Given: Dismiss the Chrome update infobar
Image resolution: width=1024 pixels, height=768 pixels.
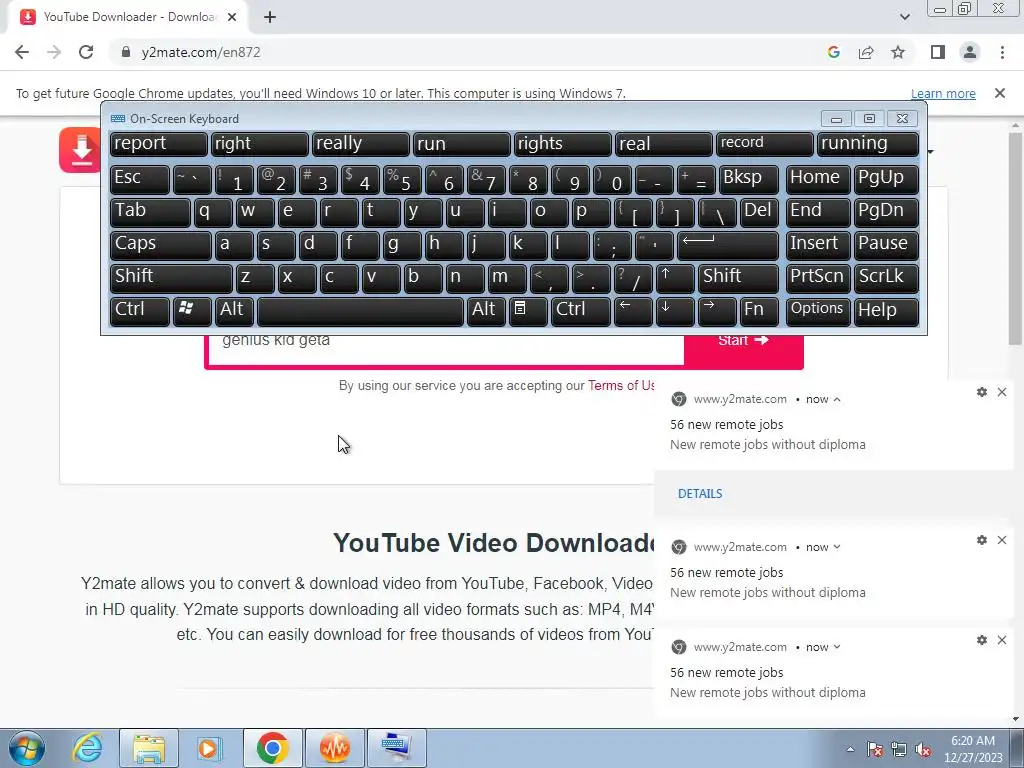Looking at the screenshot, I should (1000, 93).
